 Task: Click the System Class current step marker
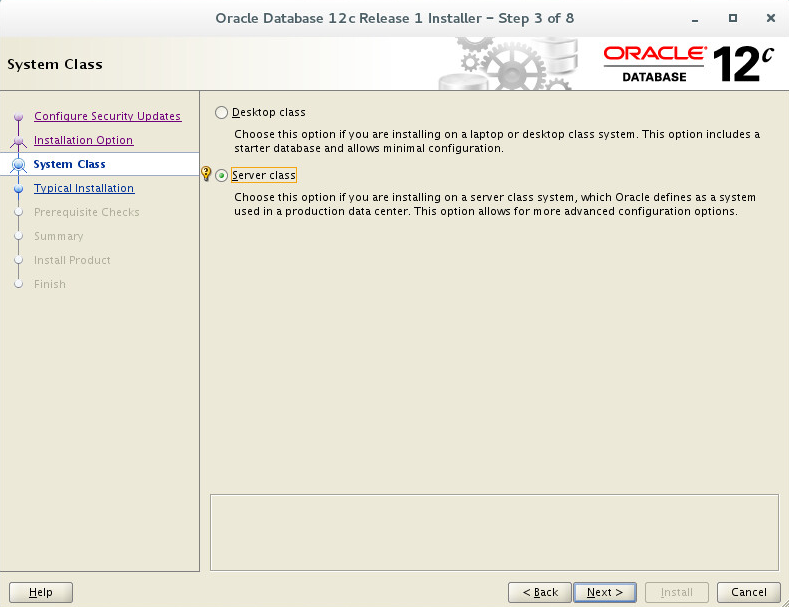pos(19,165)
